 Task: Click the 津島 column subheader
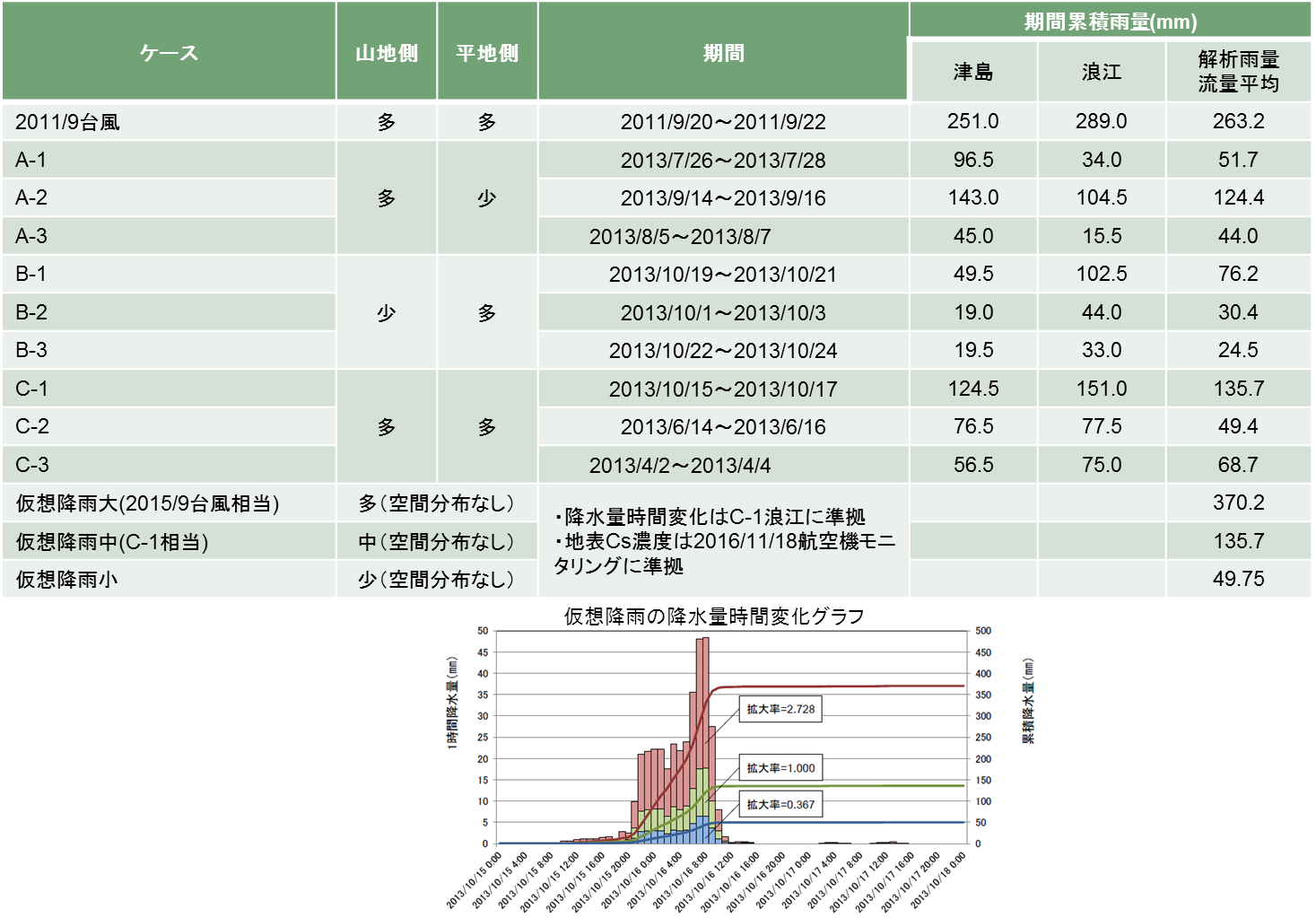(x=973, y=72)
